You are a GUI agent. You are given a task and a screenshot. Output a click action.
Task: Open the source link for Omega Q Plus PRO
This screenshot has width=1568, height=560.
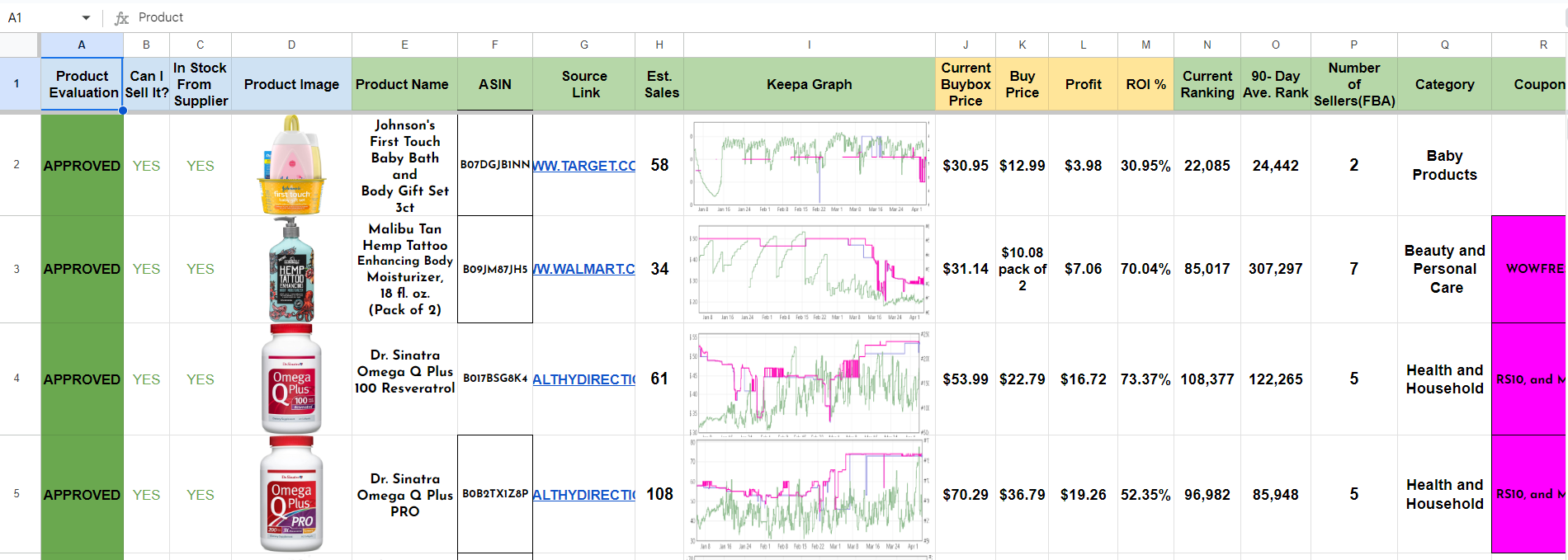click(583, 495)
